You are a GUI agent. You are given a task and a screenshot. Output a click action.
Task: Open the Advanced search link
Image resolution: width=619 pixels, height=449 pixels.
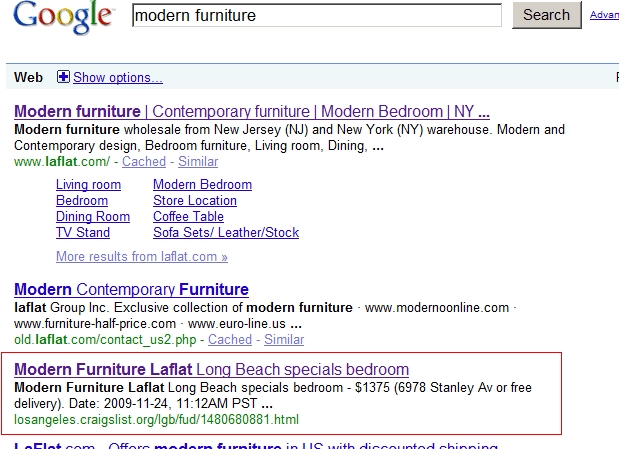604,15
